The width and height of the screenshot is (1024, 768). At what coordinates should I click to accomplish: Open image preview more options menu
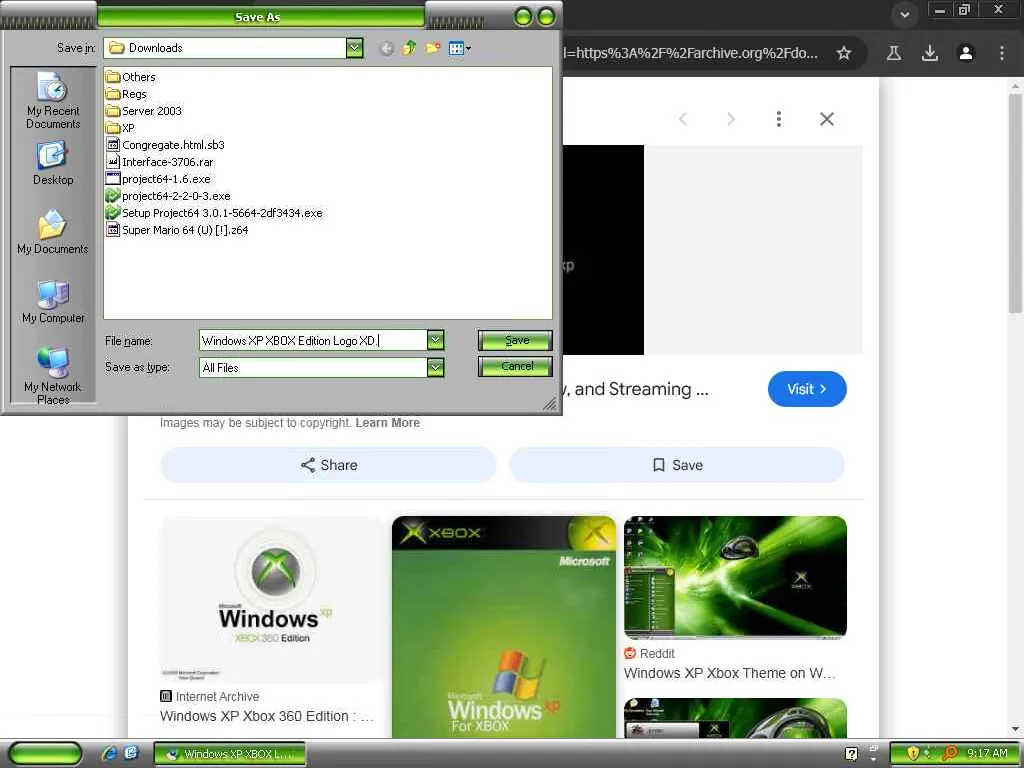pos(778,119)
